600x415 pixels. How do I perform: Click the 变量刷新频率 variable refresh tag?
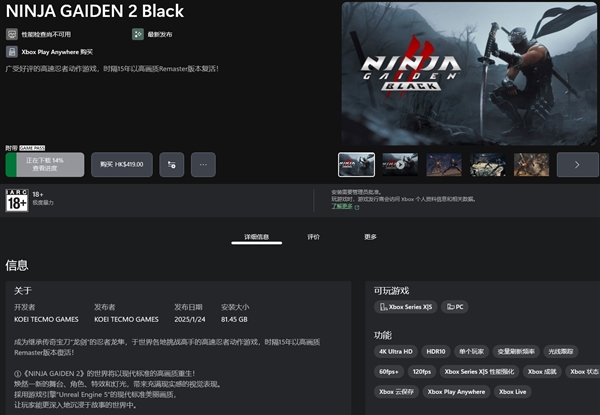point(516,352)
